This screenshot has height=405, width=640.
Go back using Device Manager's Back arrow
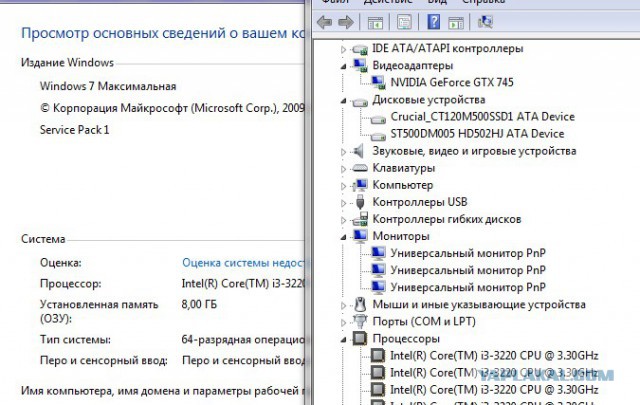coord(324,22)
